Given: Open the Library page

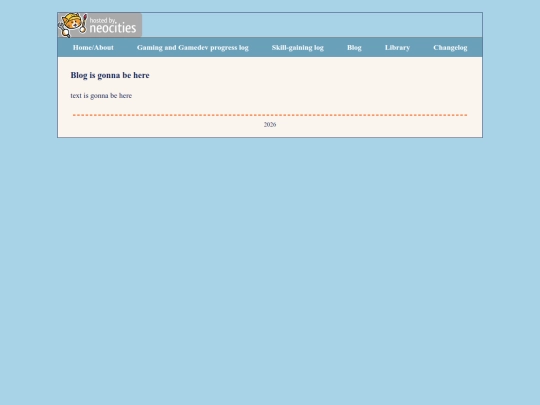Looking at the screenshot, I should coord(397,48).
